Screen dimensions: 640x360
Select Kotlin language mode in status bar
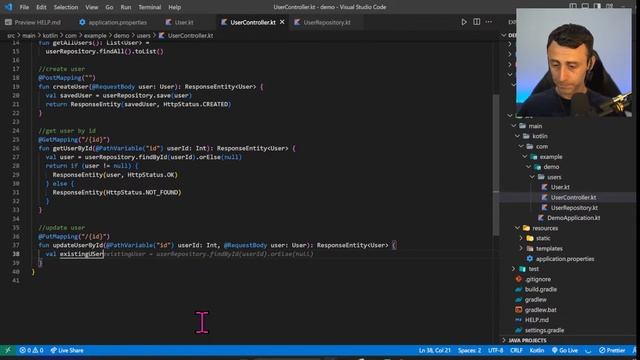click(x=536, y=350)
